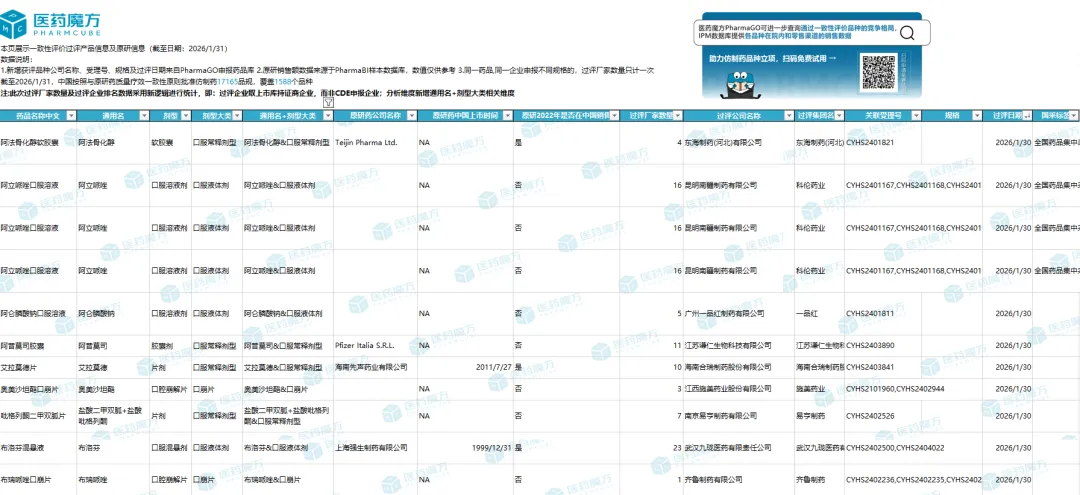Select the 江西施美药业股份有限公司 cell
The image size is (1080, 495).
738,390
